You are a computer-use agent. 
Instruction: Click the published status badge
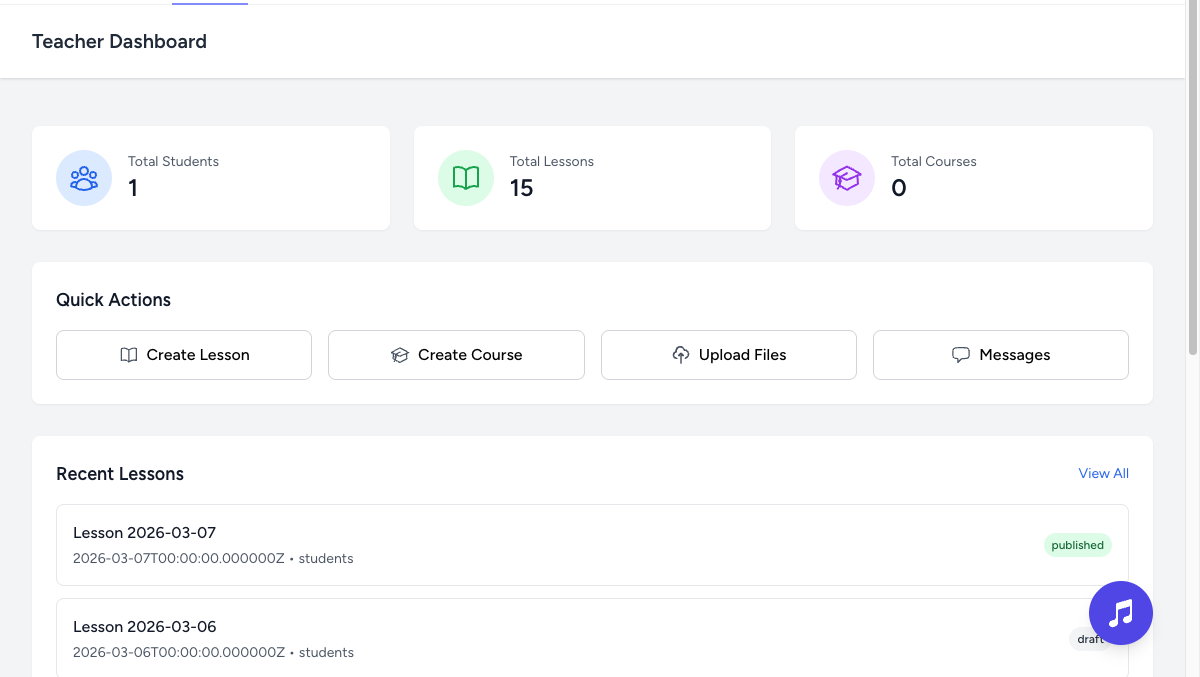pos(1077,545)
